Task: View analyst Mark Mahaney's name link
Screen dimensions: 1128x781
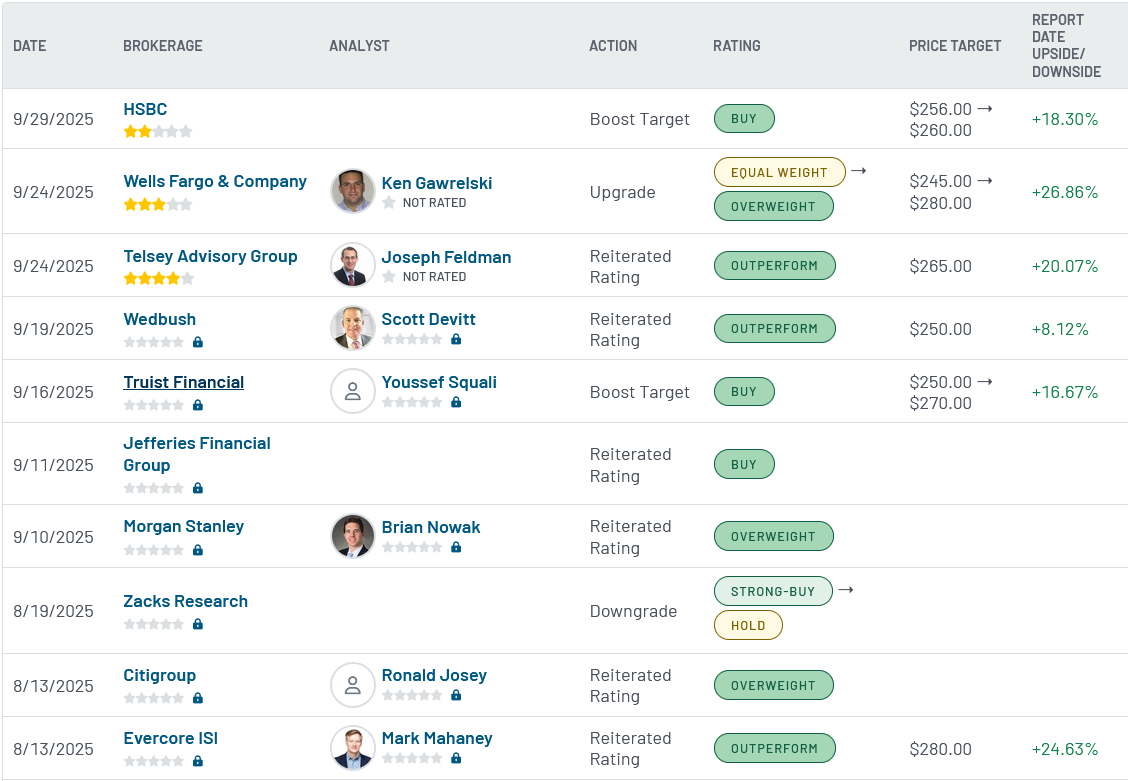Action: (x=437, y=739)
